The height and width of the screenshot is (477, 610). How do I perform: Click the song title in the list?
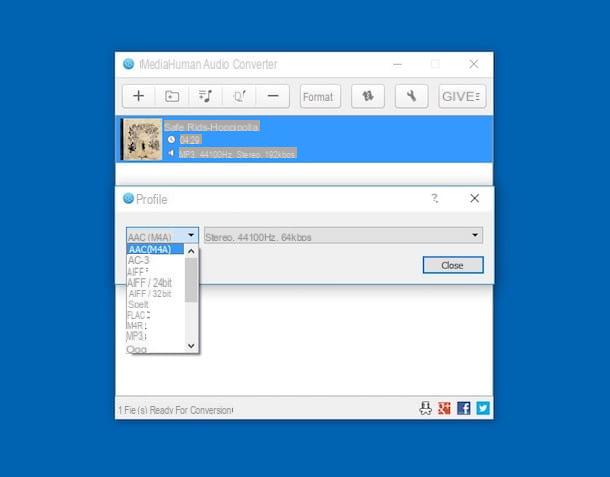[x=212, y=127]
